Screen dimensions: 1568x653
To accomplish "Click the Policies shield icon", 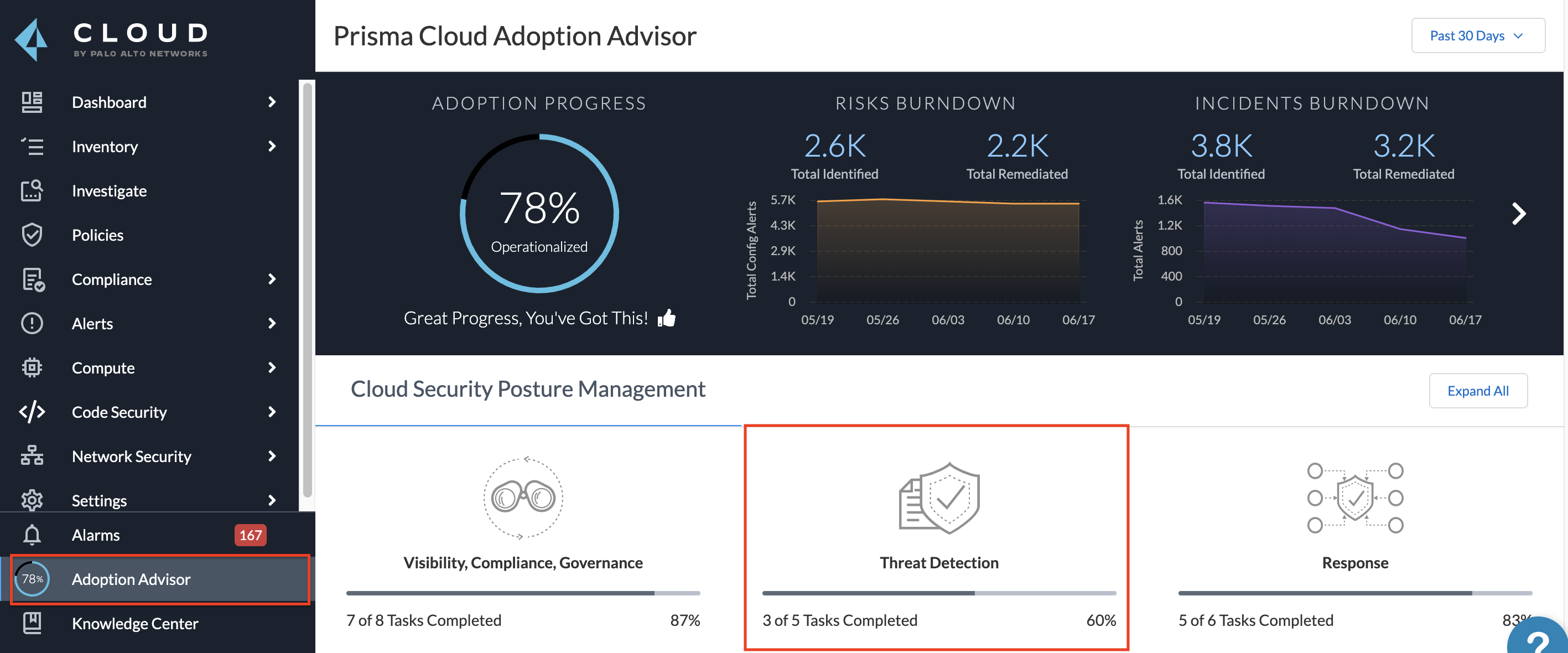I will pos(32,235).
